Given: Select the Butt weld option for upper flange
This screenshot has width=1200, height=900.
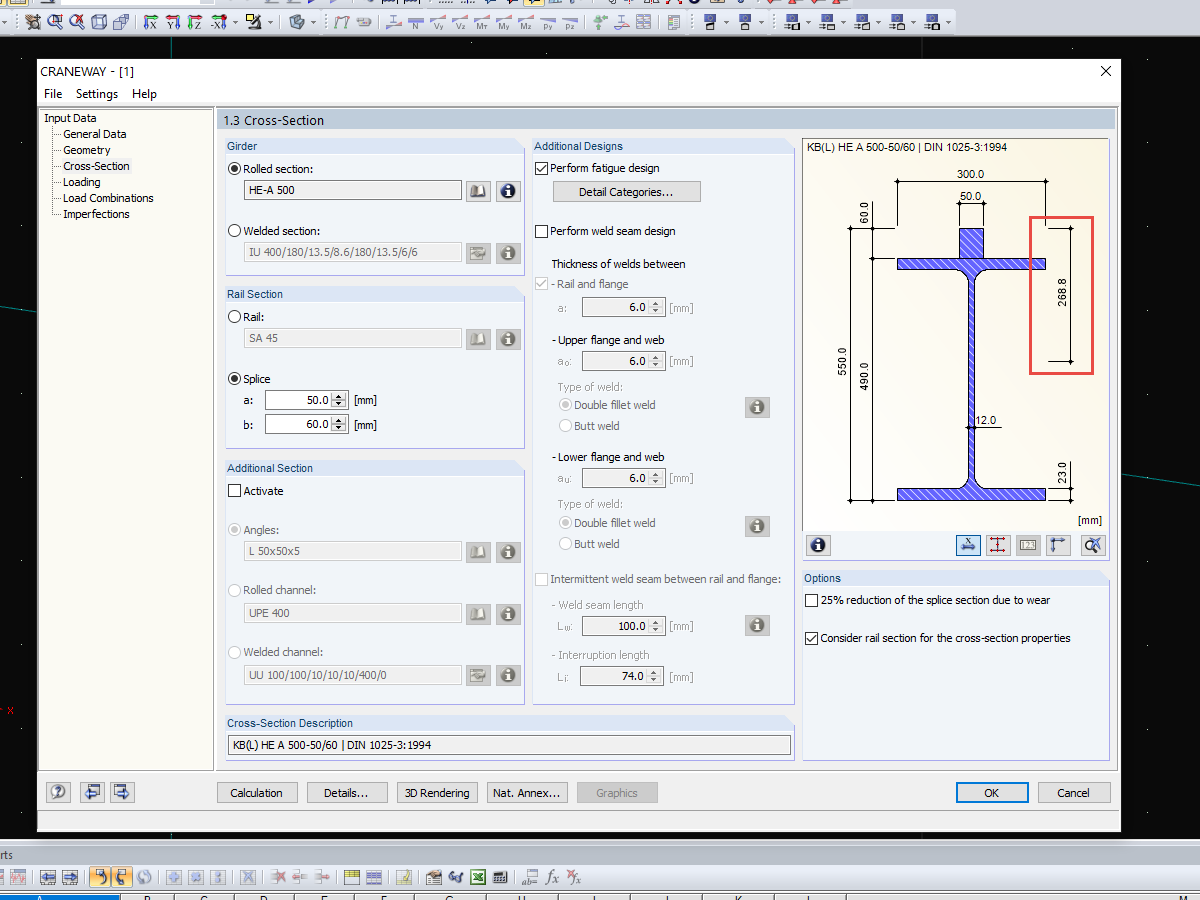Looking at the screenshot, I should 563,425.
